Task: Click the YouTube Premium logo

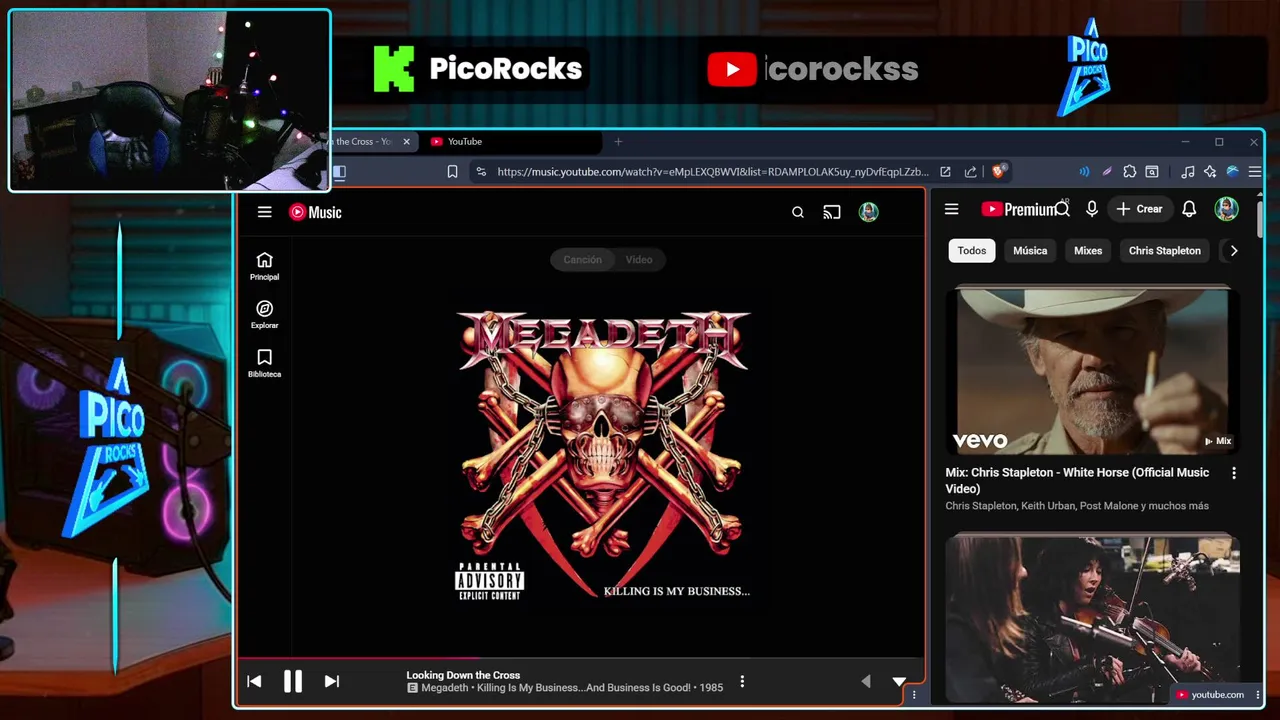Action: [x=1018, y=209]
